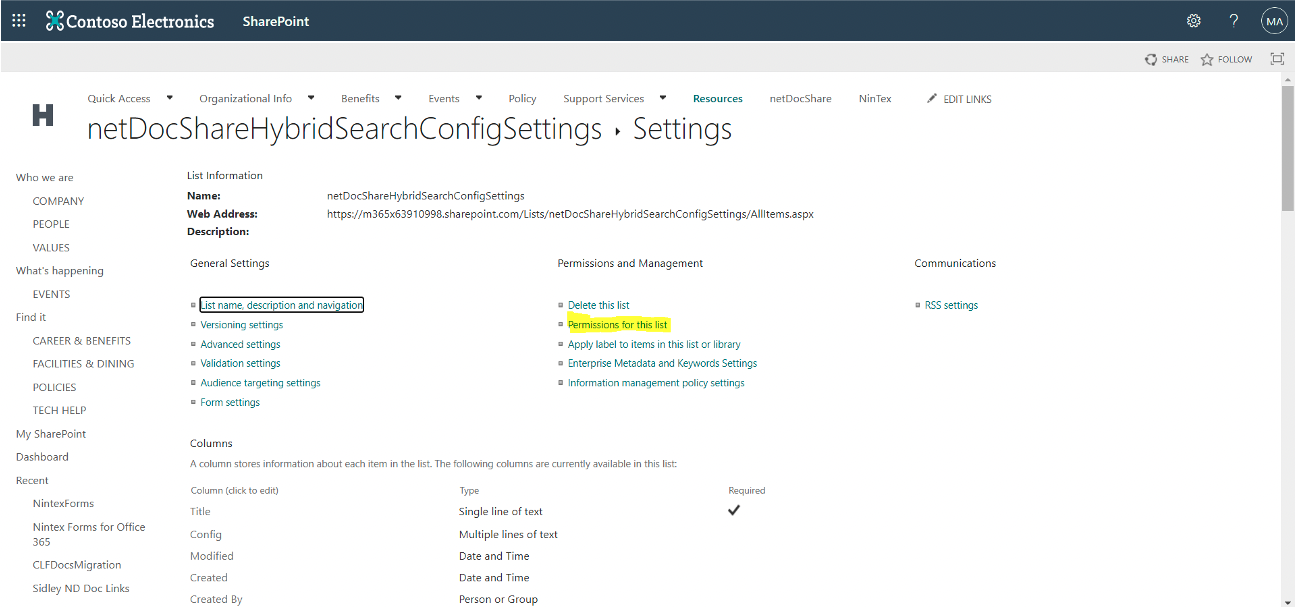Expand the Benefits dropdown arrow
The image size is (1296, 607).
point(398,98)
